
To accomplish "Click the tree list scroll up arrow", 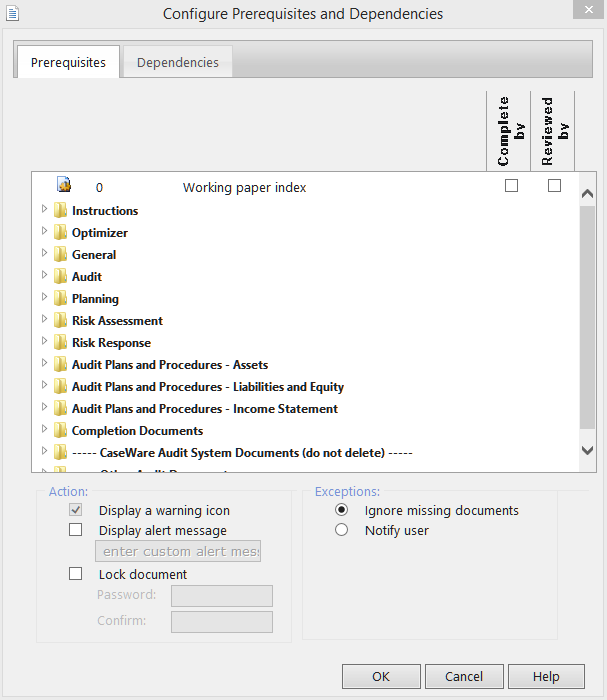I will pos(587,194).
